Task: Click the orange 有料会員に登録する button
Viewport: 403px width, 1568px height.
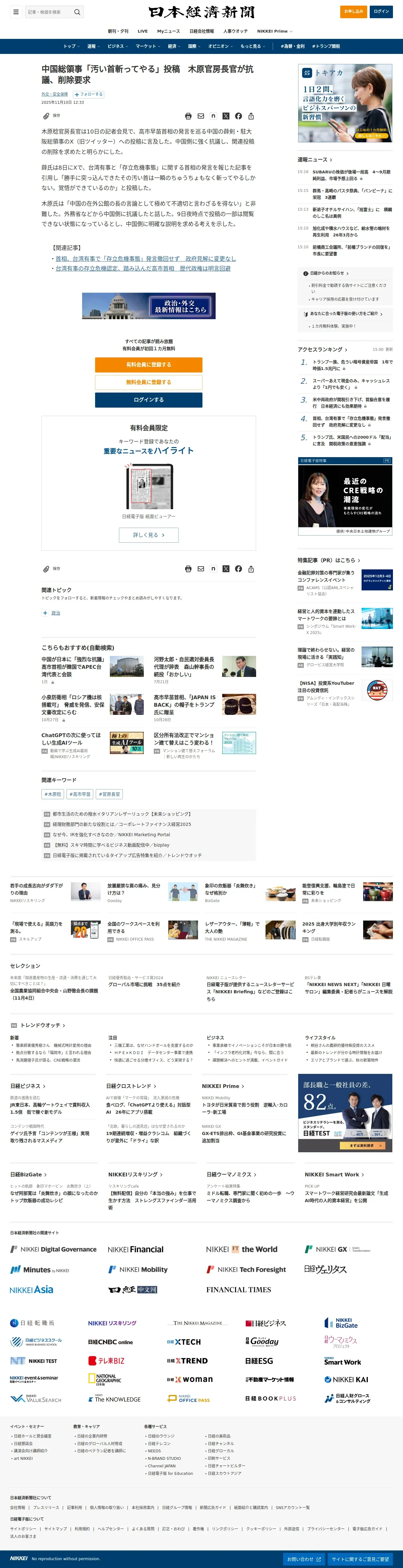Action: tap(149, 365)
